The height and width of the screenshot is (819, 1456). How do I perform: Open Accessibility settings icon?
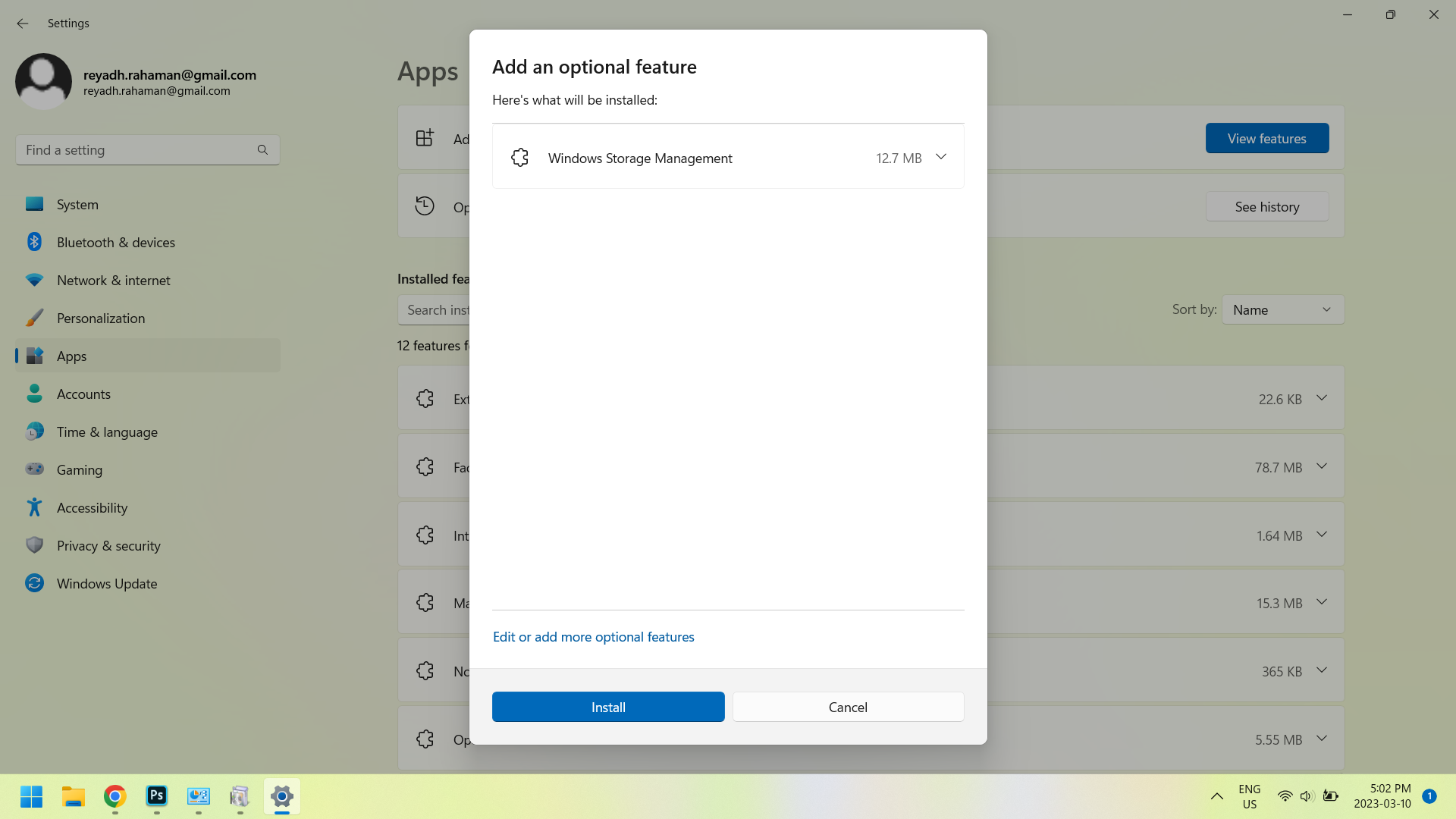pyautogui.click(x=34, y=507)
